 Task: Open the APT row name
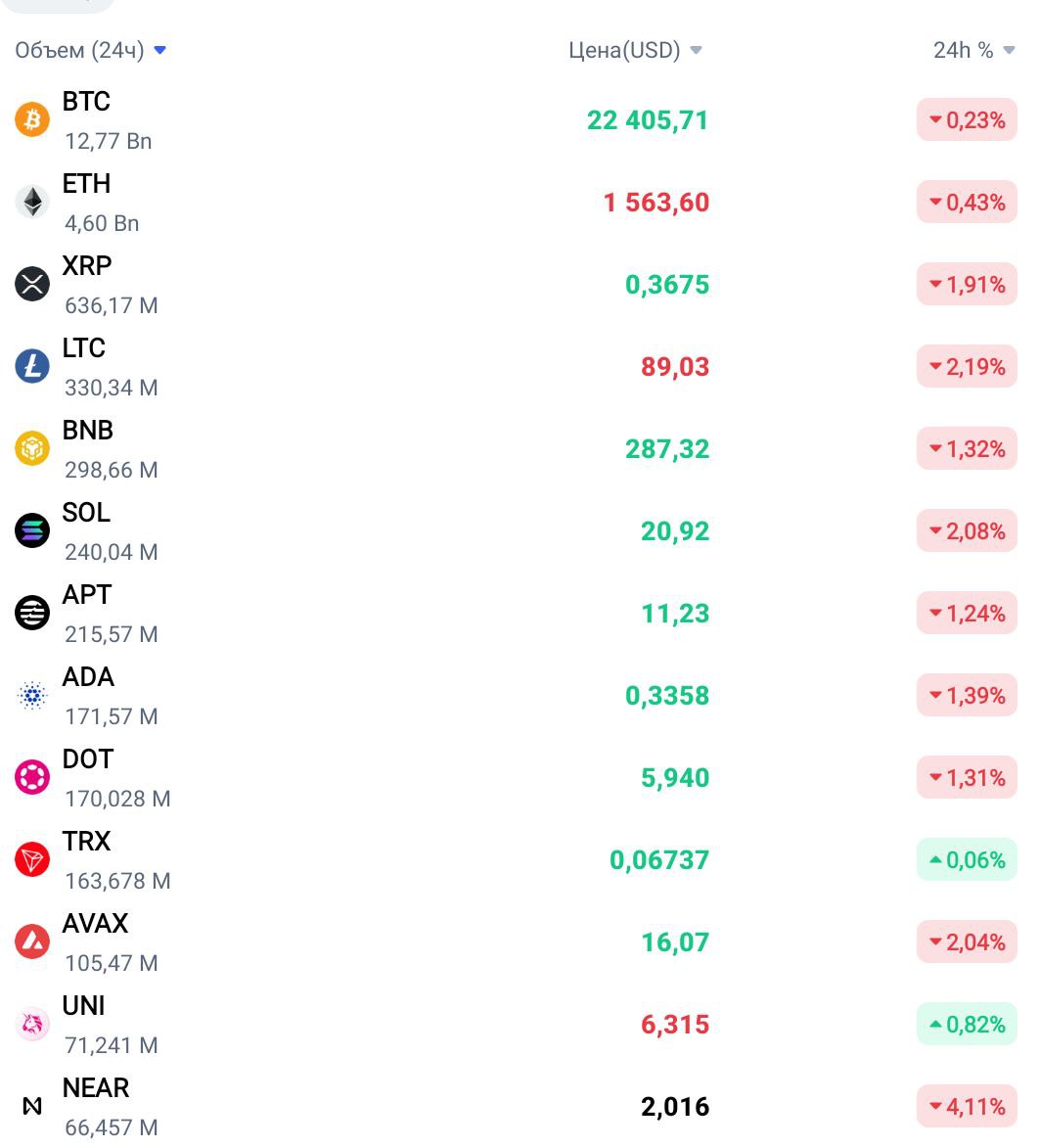point(86,594)
